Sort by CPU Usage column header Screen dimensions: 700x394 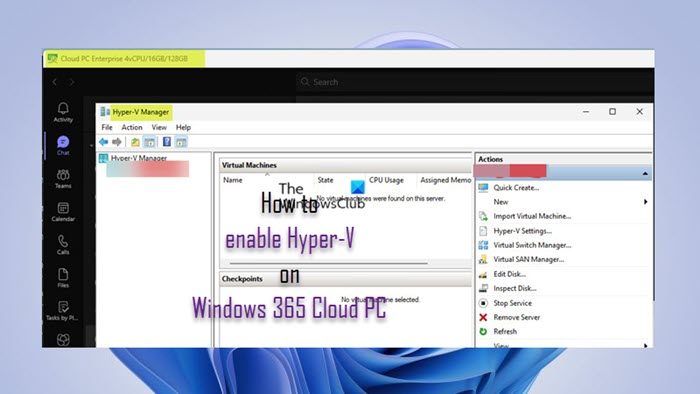click(x=386, y=180)
